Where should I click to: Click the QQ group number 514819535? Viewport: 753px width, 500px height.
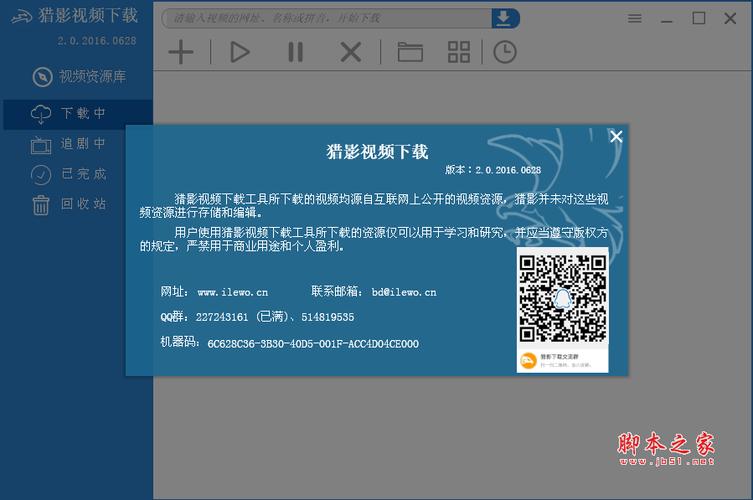point(328,317)
